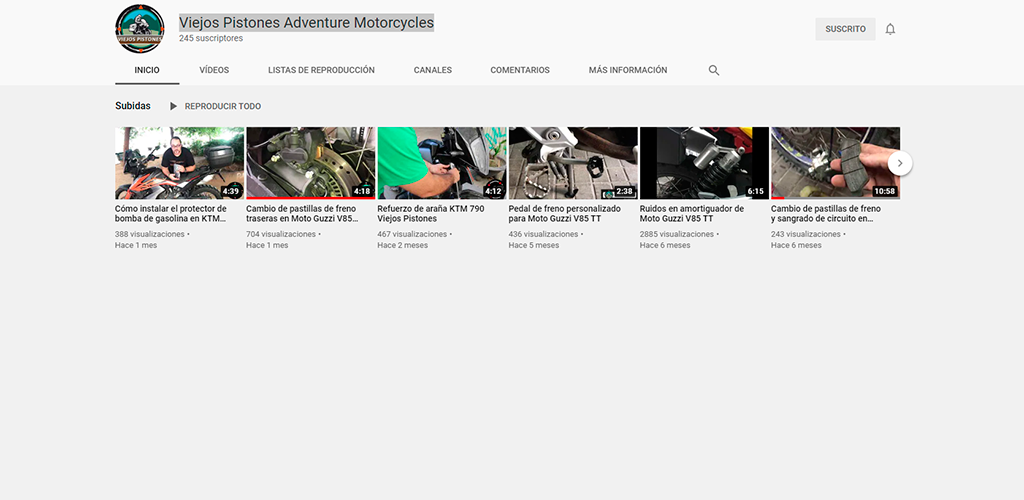Open the LISTAS DE REPRODUCCIÓN tab
1024x500 pixels.
point(321,70)
